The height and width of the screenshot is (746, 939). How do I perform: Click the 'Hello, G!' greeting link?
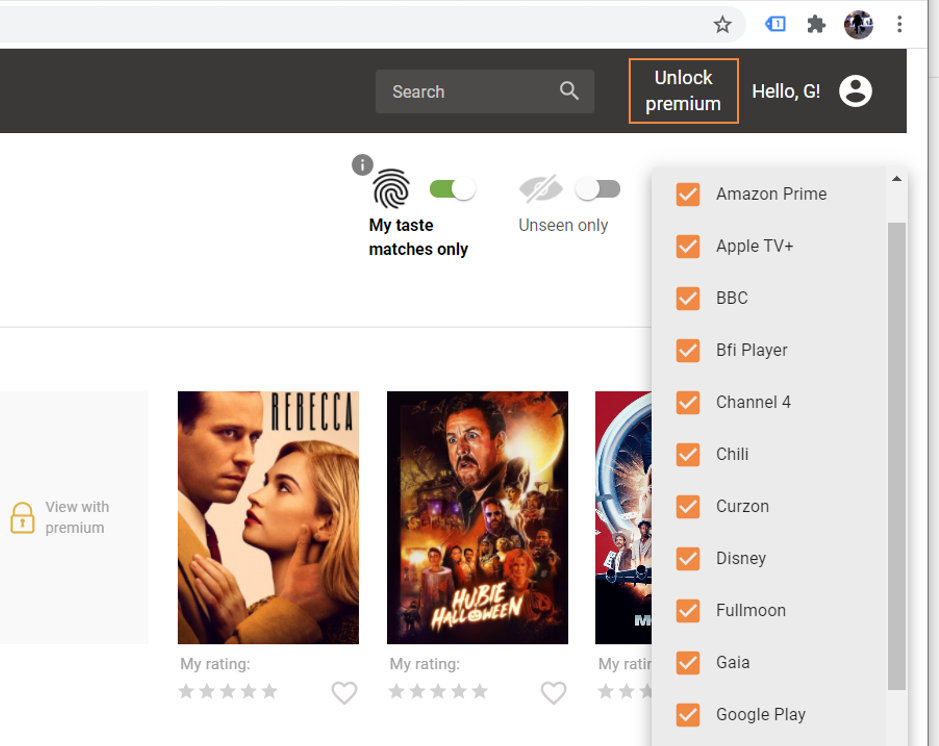(785, 91)
